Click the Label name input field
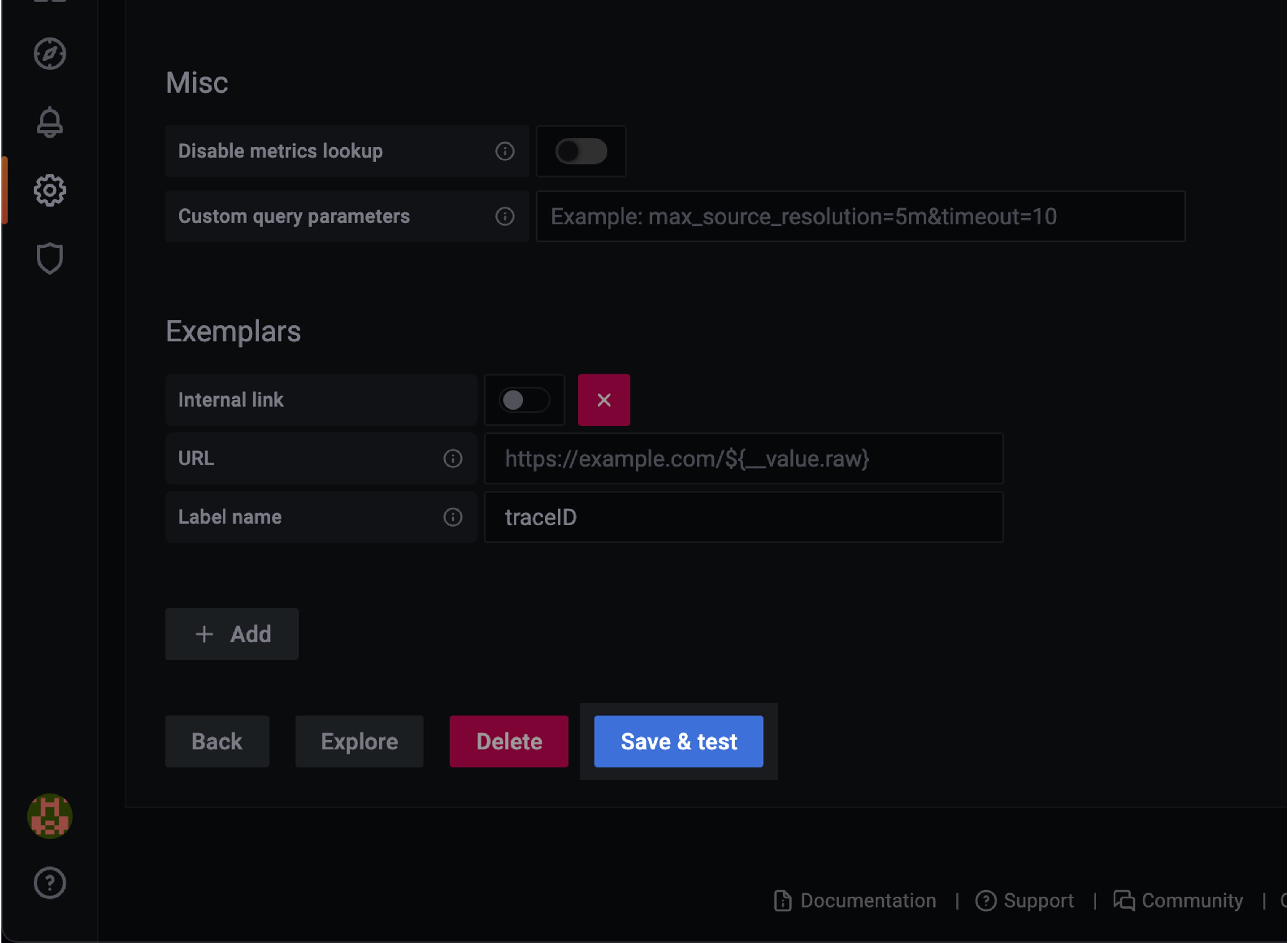 point(745,517)
